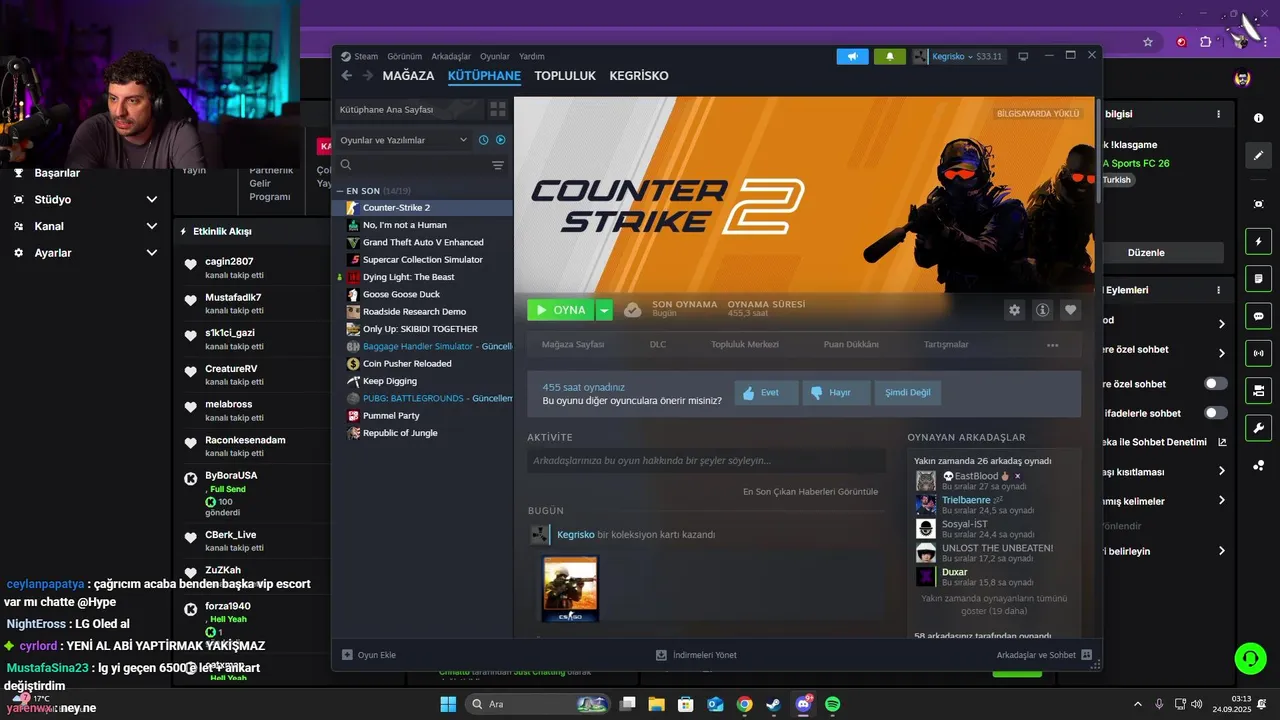Open the Play button options dropdown arrow
Image resolution: width=1280 pixels, height=720 pixels.
tap(604, 310)
